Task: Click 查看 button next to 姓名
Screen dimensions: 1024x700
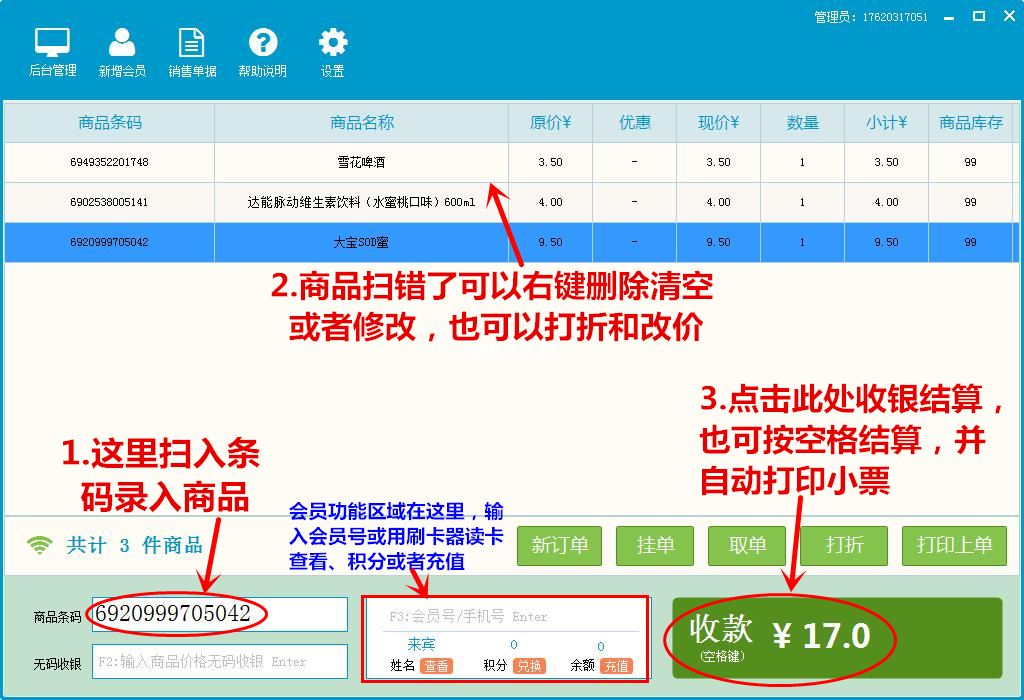Action: (x=436, y=666)
